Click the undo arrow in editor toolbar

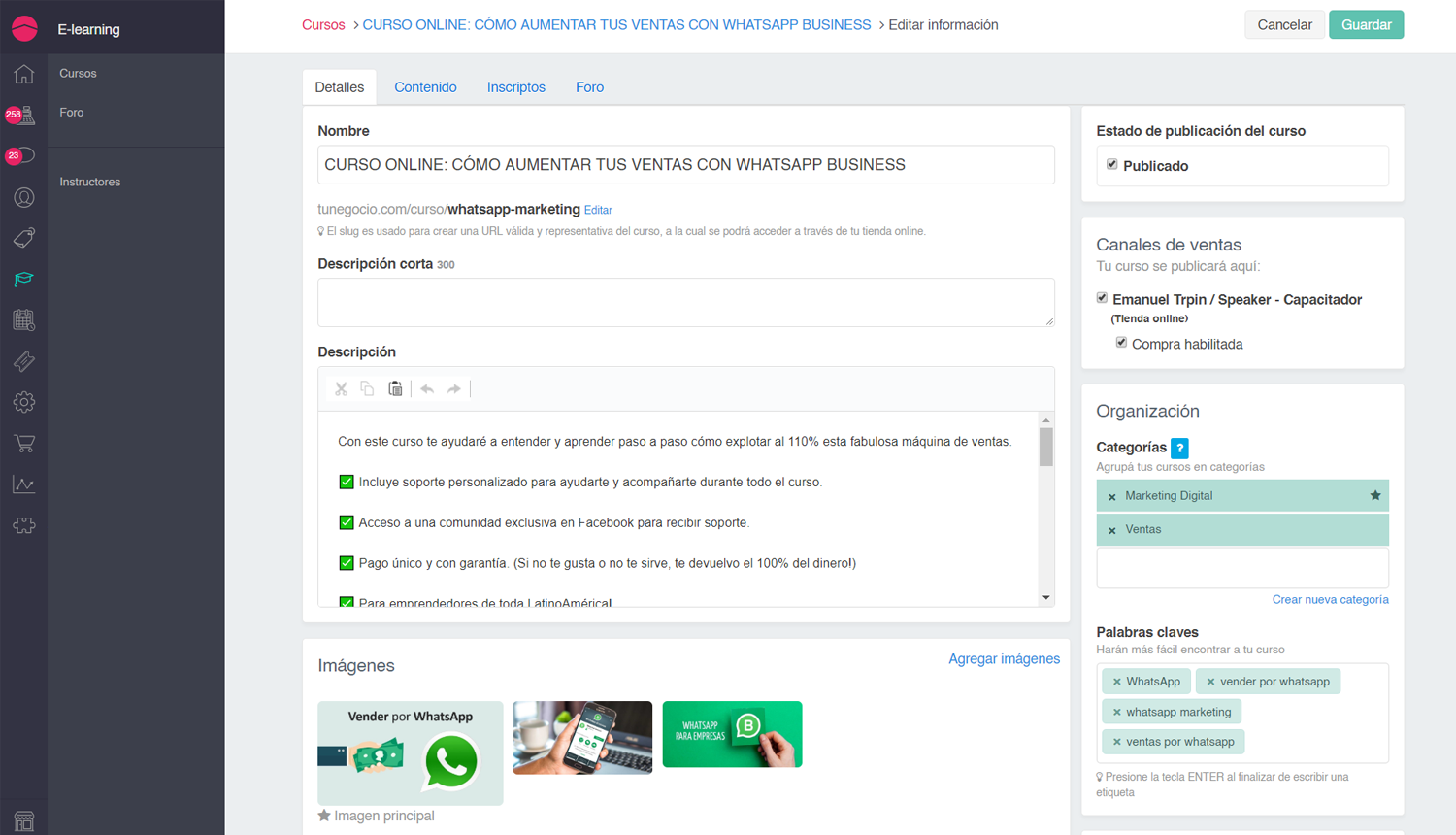point(427,389)
